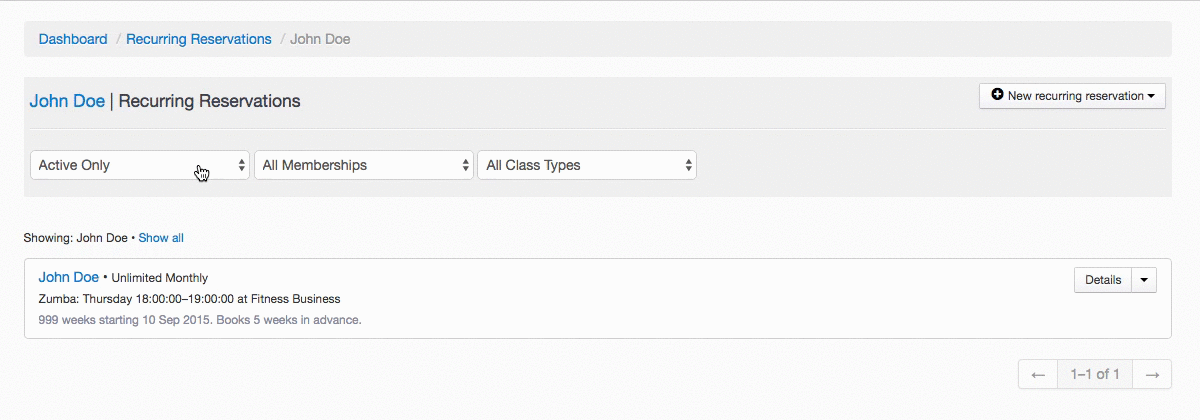Click the 1–1 of 1 page indicator
The width and height of the screenshot is (1200, 420).
point(1095,375)
